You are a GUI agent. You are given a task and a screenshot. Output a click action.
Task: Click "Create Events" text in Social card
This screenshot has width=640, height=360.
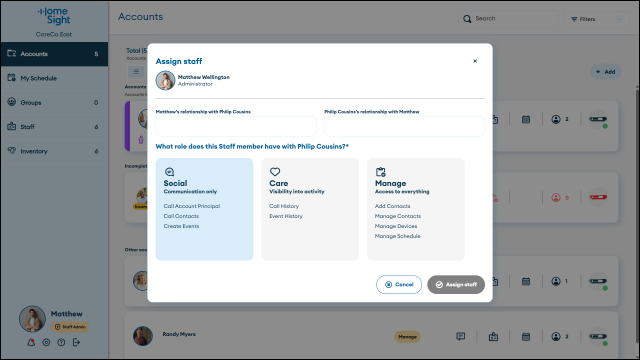point(181,226)
